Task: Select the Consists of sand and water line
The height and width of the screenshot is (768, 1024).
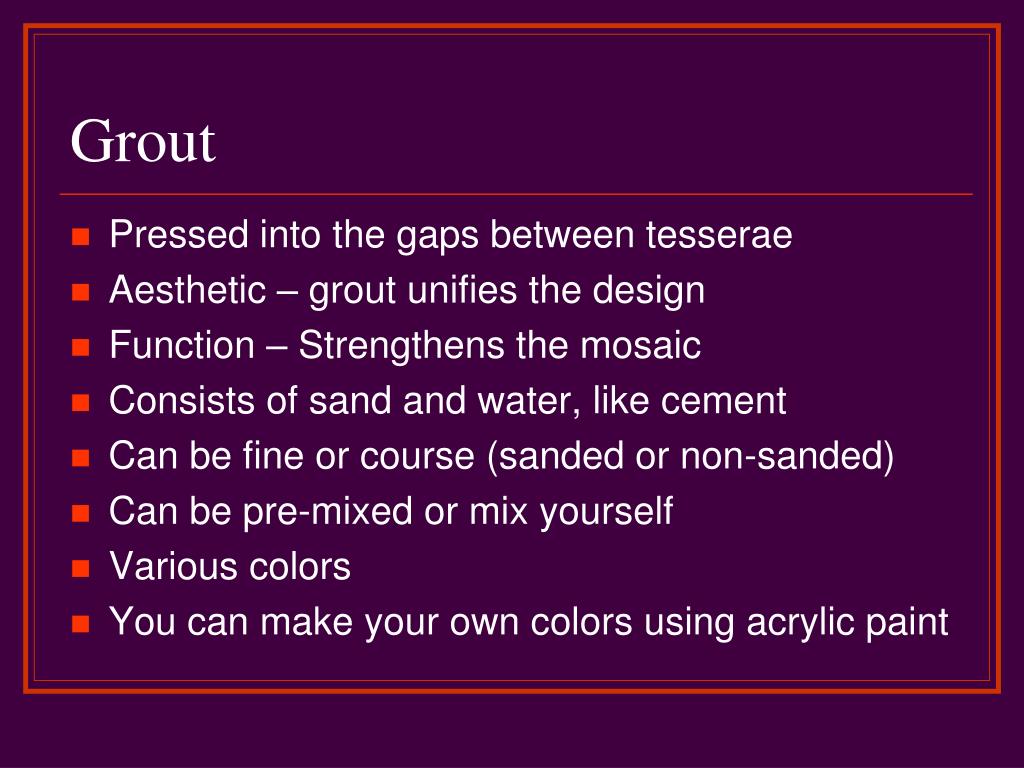Action: pyautogui.click(x=447, y=400)
